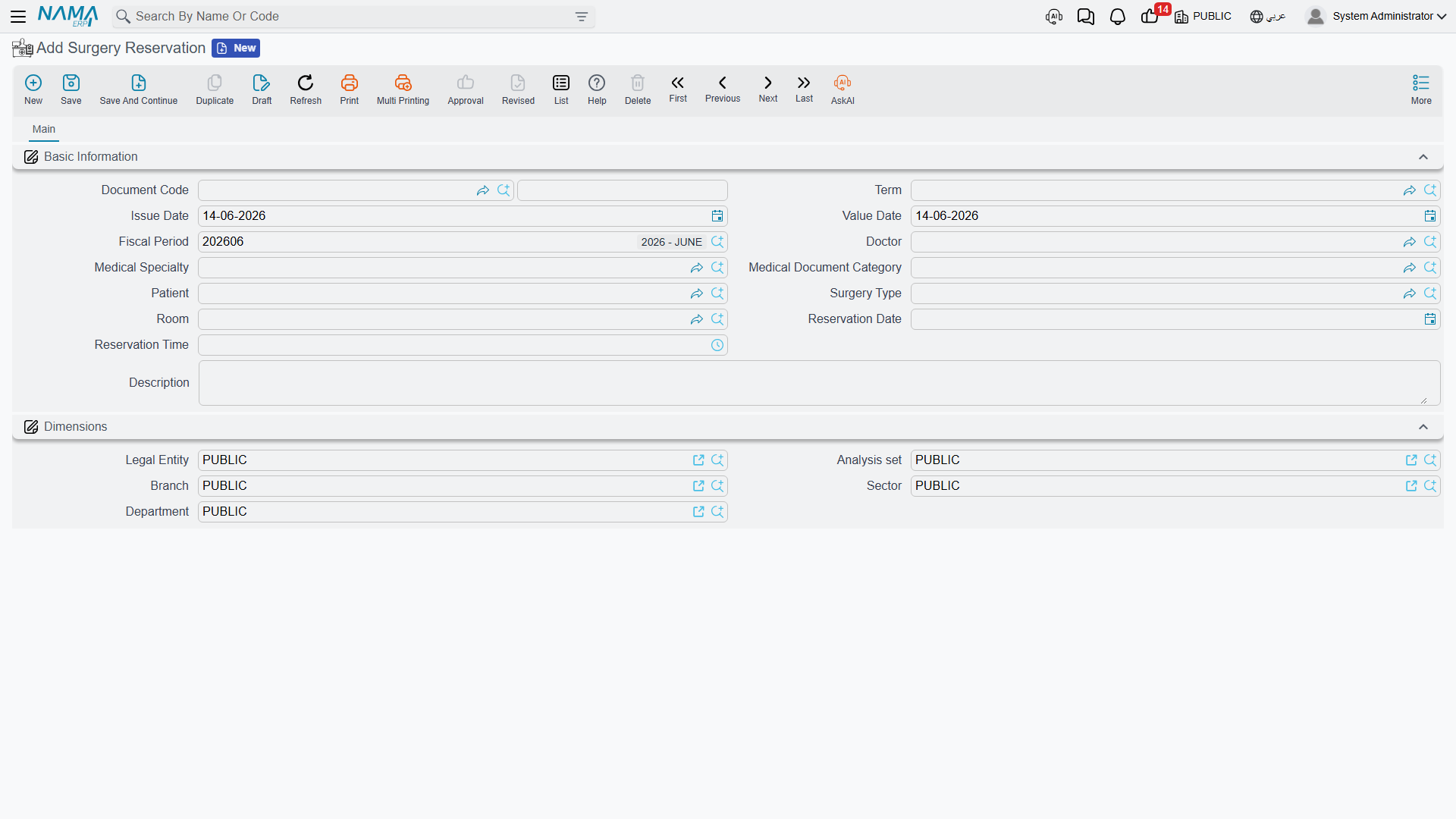Image resolution: width=1456 pixels, height=819 pixels.
Task: Open Help
Action: point(597,89)
